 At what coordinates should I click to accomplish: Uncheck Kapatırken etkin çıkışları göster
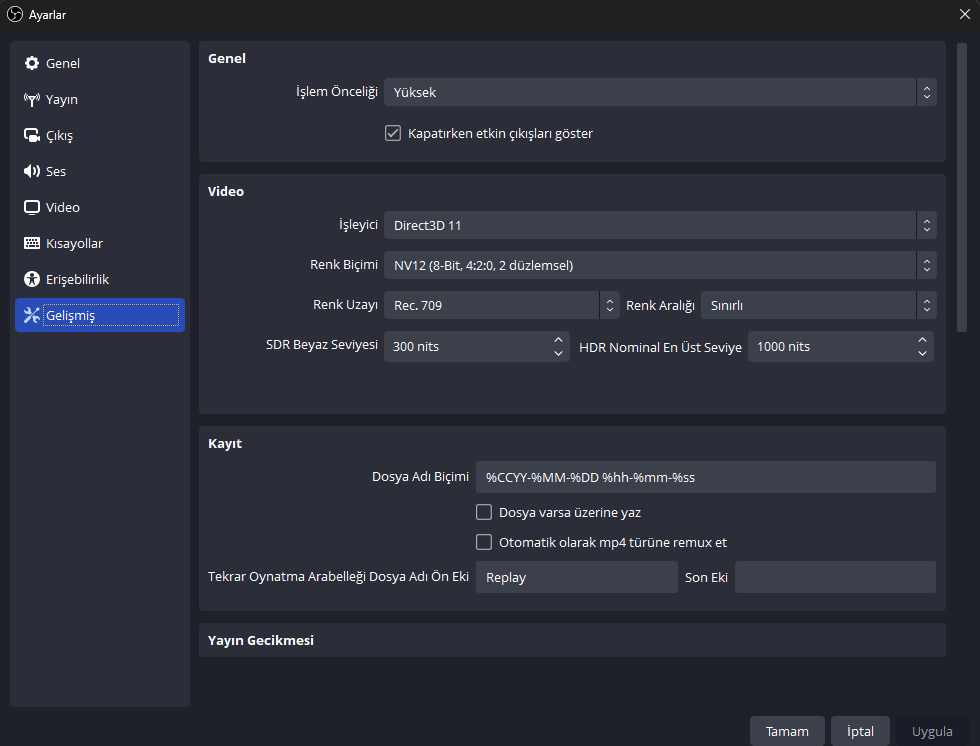pyautogui.click(x=392, y=133)
